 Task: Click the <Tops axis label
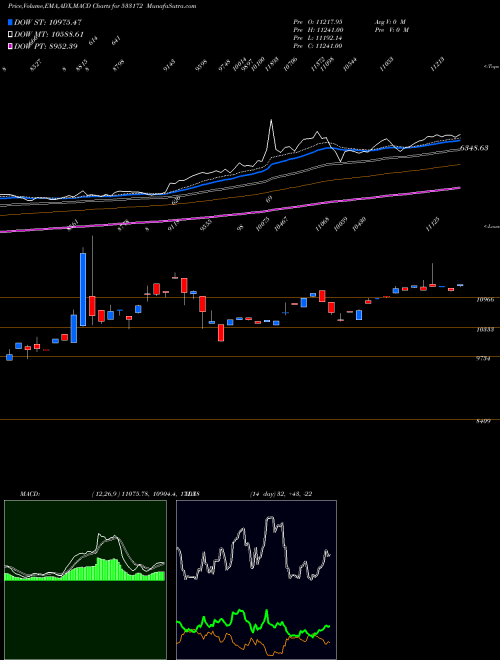click(491, 67)
